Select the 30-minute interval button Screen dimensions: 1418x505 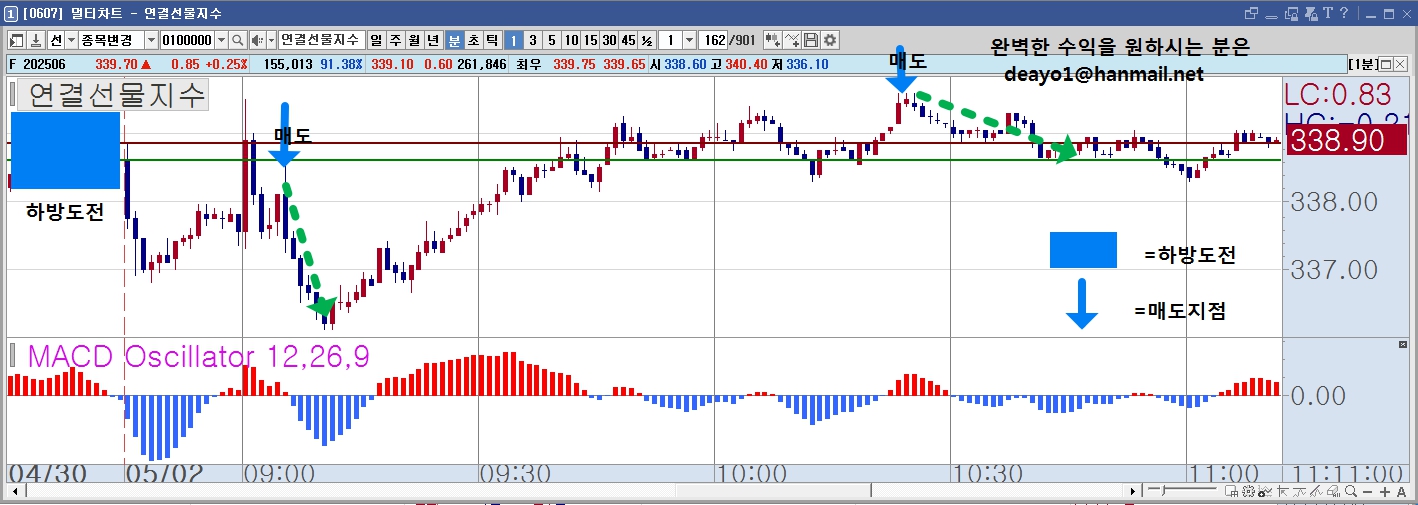click(609, 40)
